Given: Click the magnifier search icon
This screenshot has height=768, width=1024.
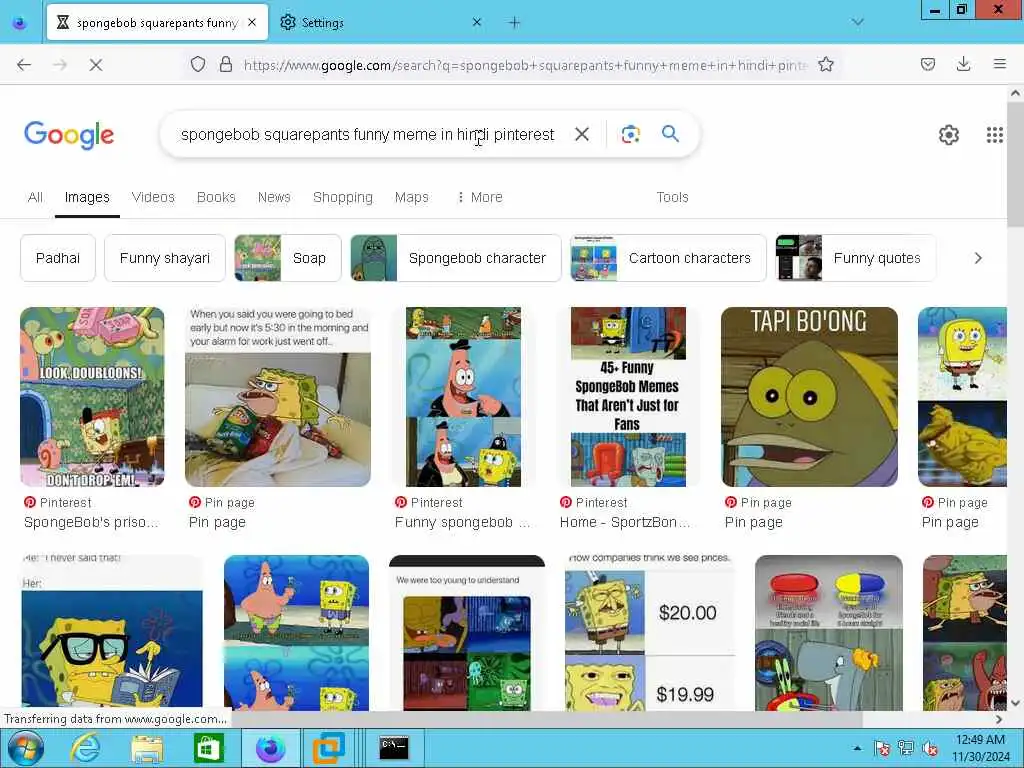Looking at the screenshot, I should [670, 134].
